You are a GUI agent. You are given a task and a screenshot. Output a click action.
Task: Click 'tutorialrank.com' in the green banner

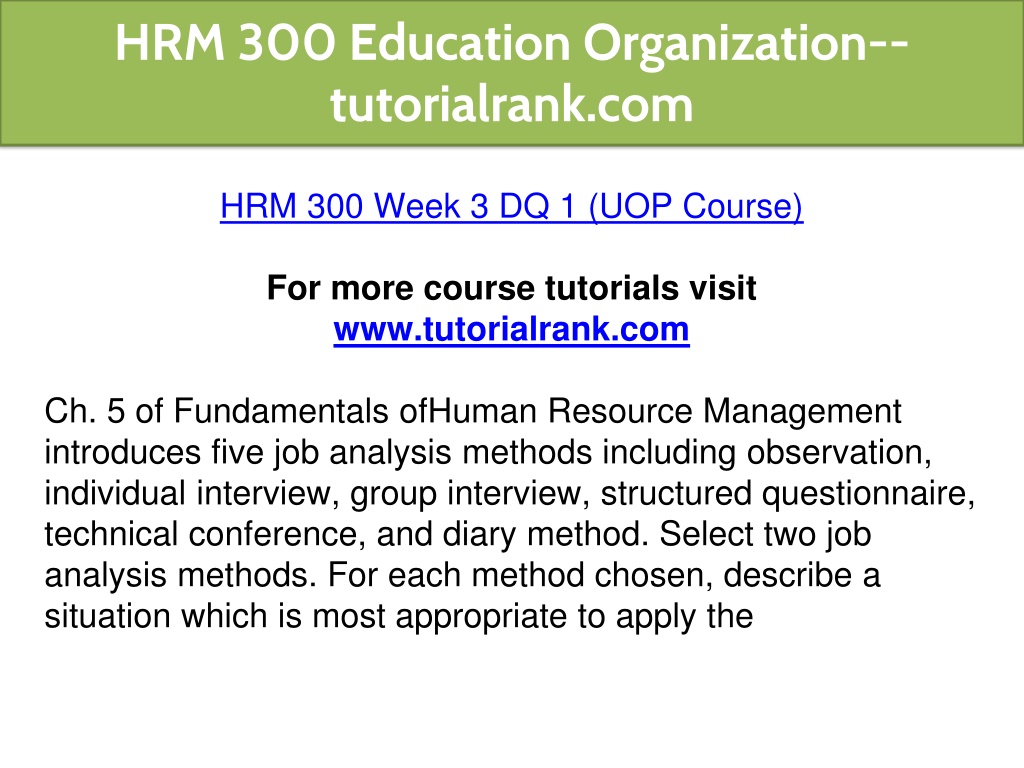tap(511, 104)
